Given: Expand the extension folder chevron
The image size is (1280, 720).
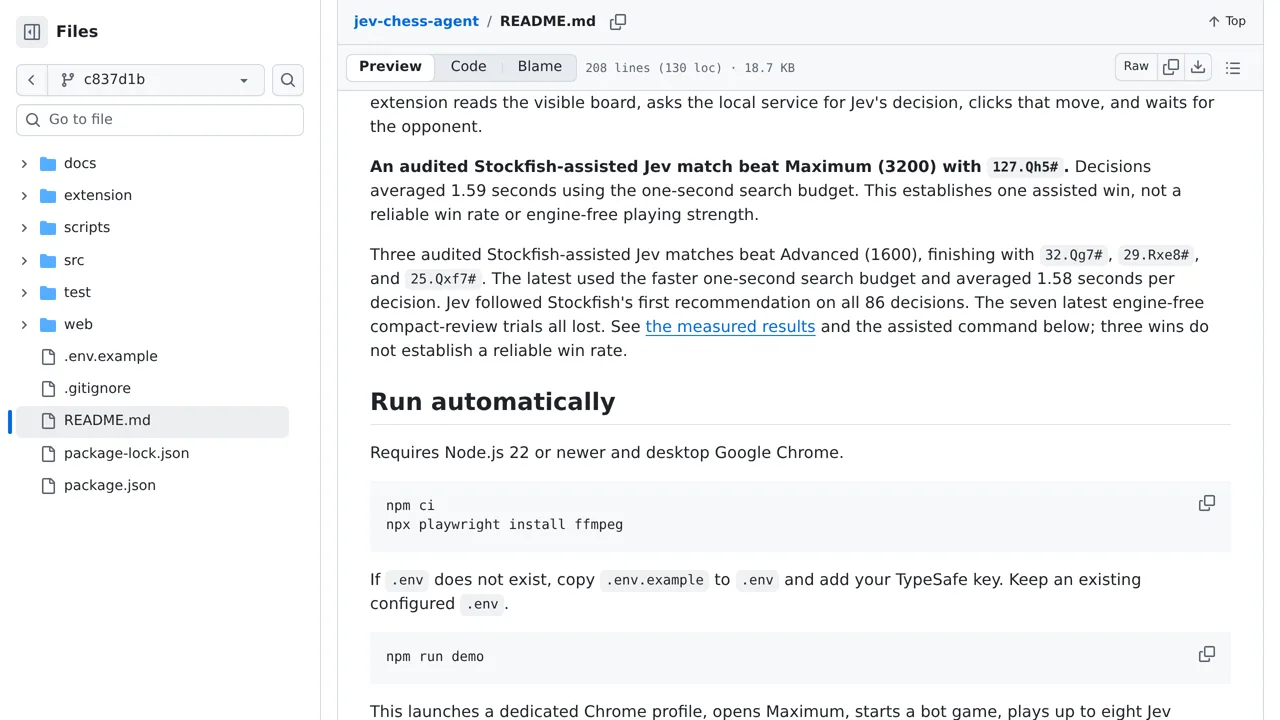Looking at the screenshot, I should (24, 195).
